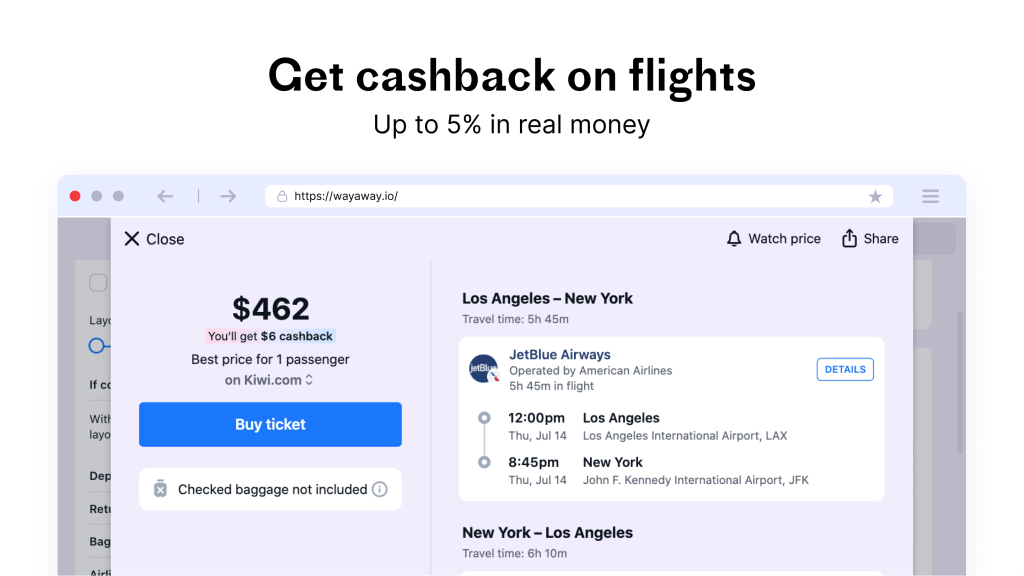Click the $6 cashback badge

[x=270, y=337]
